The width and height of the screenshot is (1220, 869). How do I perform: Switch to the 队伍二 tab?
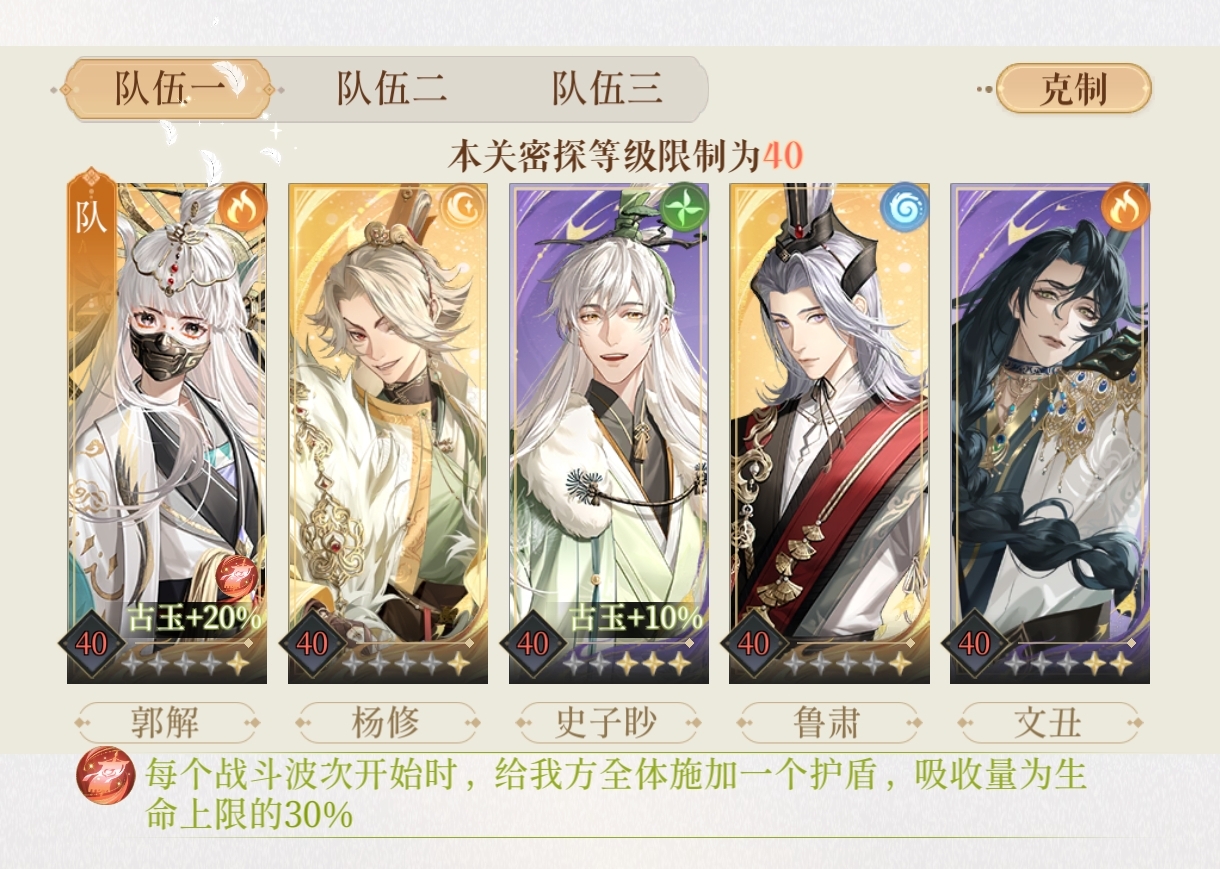tap(392, 89)
